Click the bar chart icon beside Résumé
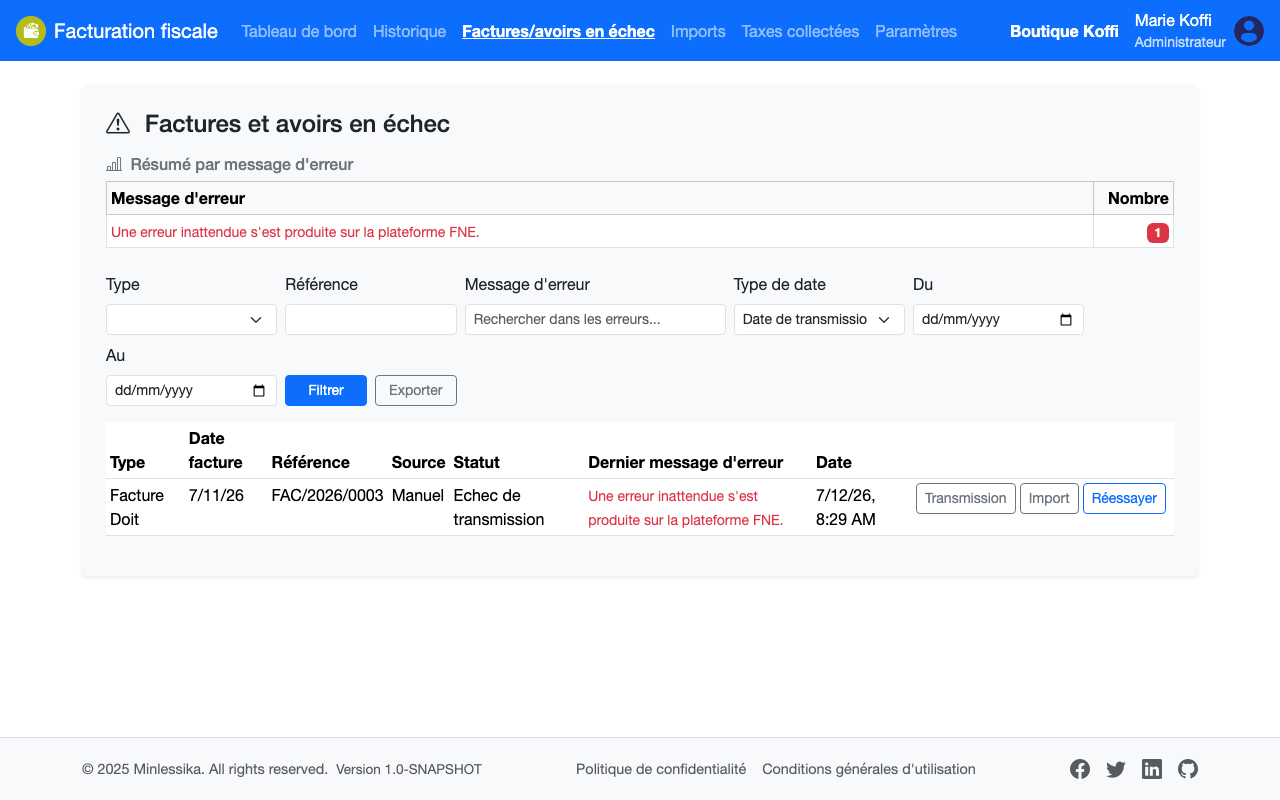Screen dimensions: 1280x800 pyautogui.click(x=114, y=164)
